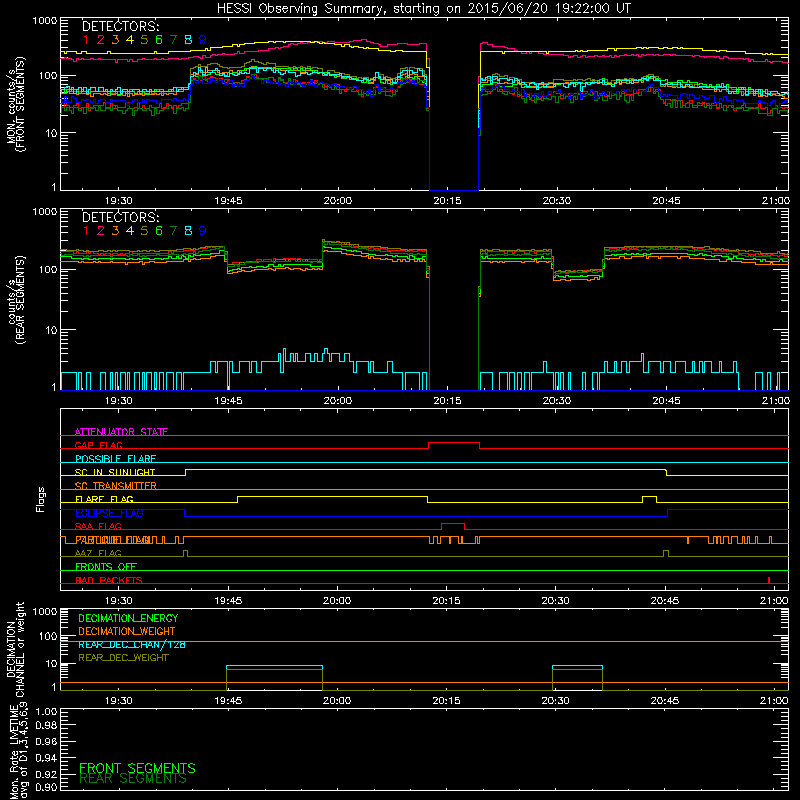This screenshot has height=800, width=800.
Task: Click the raised GAP_FLAG step near 20:15
Action: (454, 443)
